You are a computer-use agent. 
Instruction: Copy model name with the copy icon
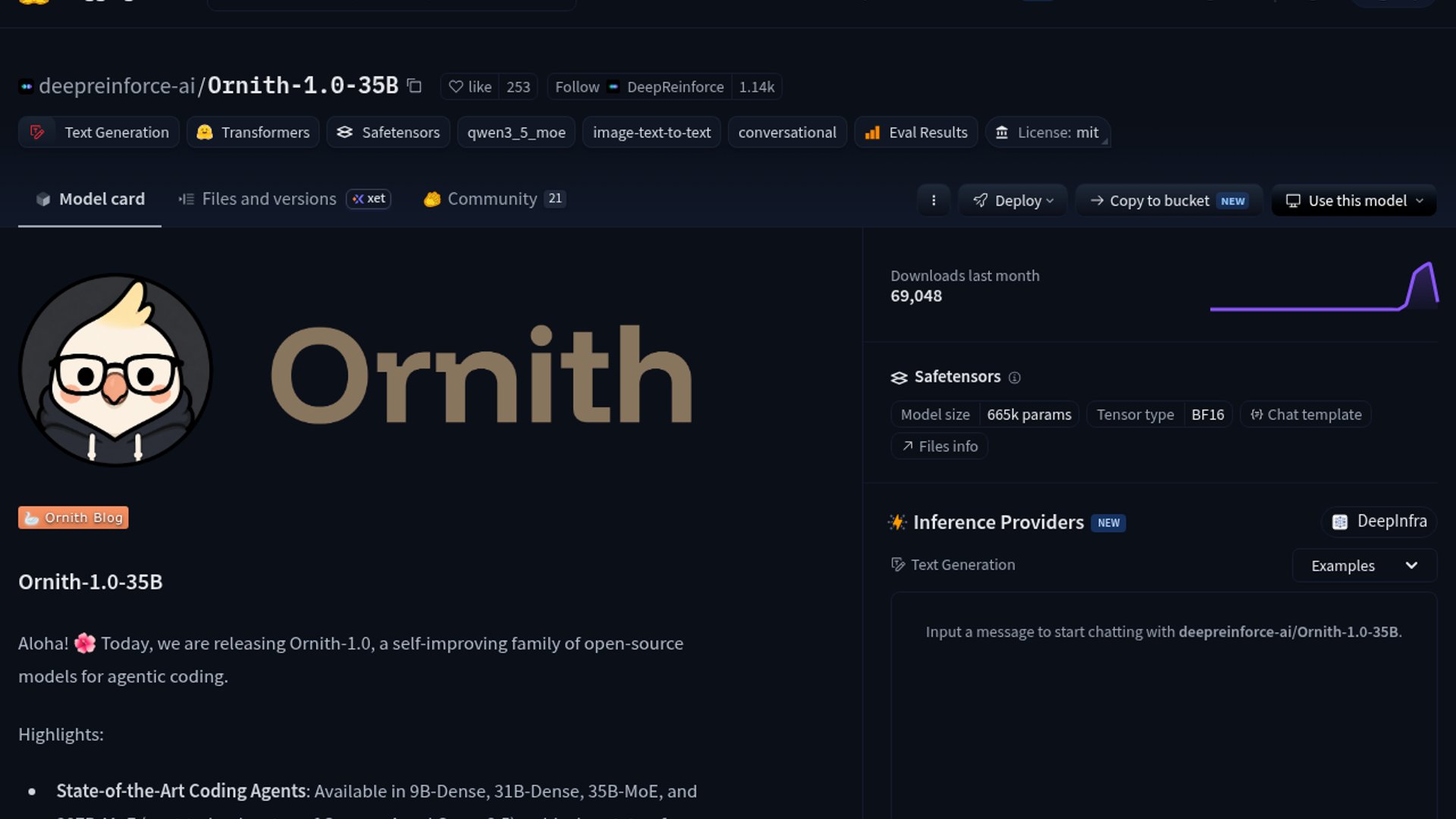[x=414, y=86]
